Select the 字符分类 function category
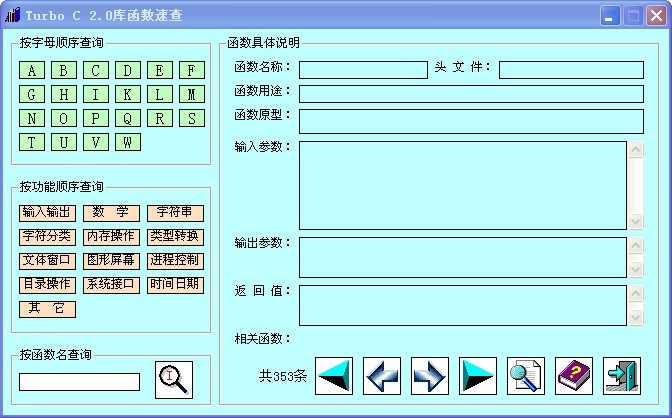 [47, 237]
